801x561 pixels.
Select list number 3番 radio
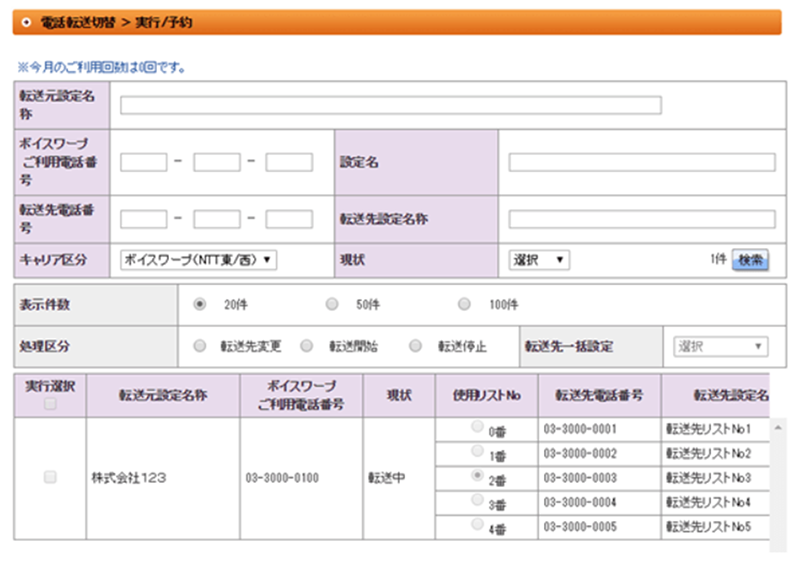(477, 500)
